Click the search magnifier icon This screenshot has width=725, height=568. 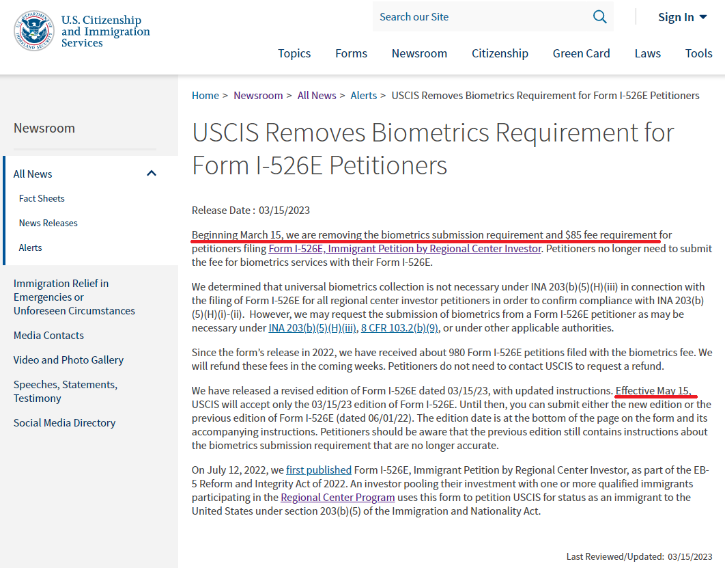(x=599, y=17)
